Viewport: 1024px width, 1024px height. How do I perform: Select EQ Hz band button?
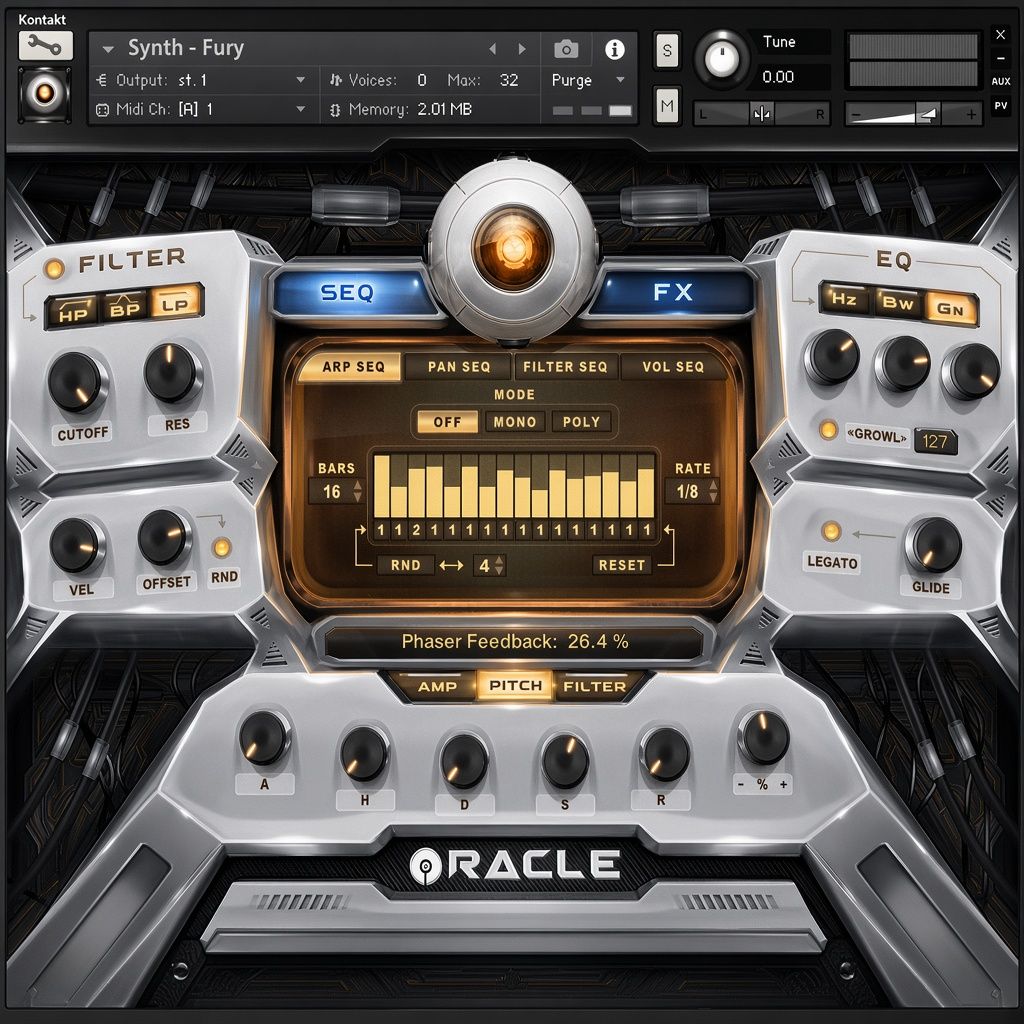844,299
